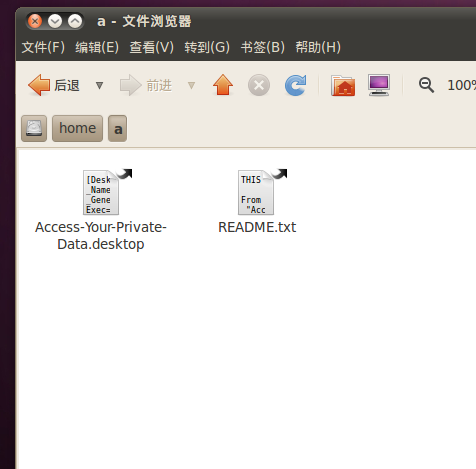The image size is (476, 469).
Task: Click the Stop loading X icon
Action: point(259,85)
